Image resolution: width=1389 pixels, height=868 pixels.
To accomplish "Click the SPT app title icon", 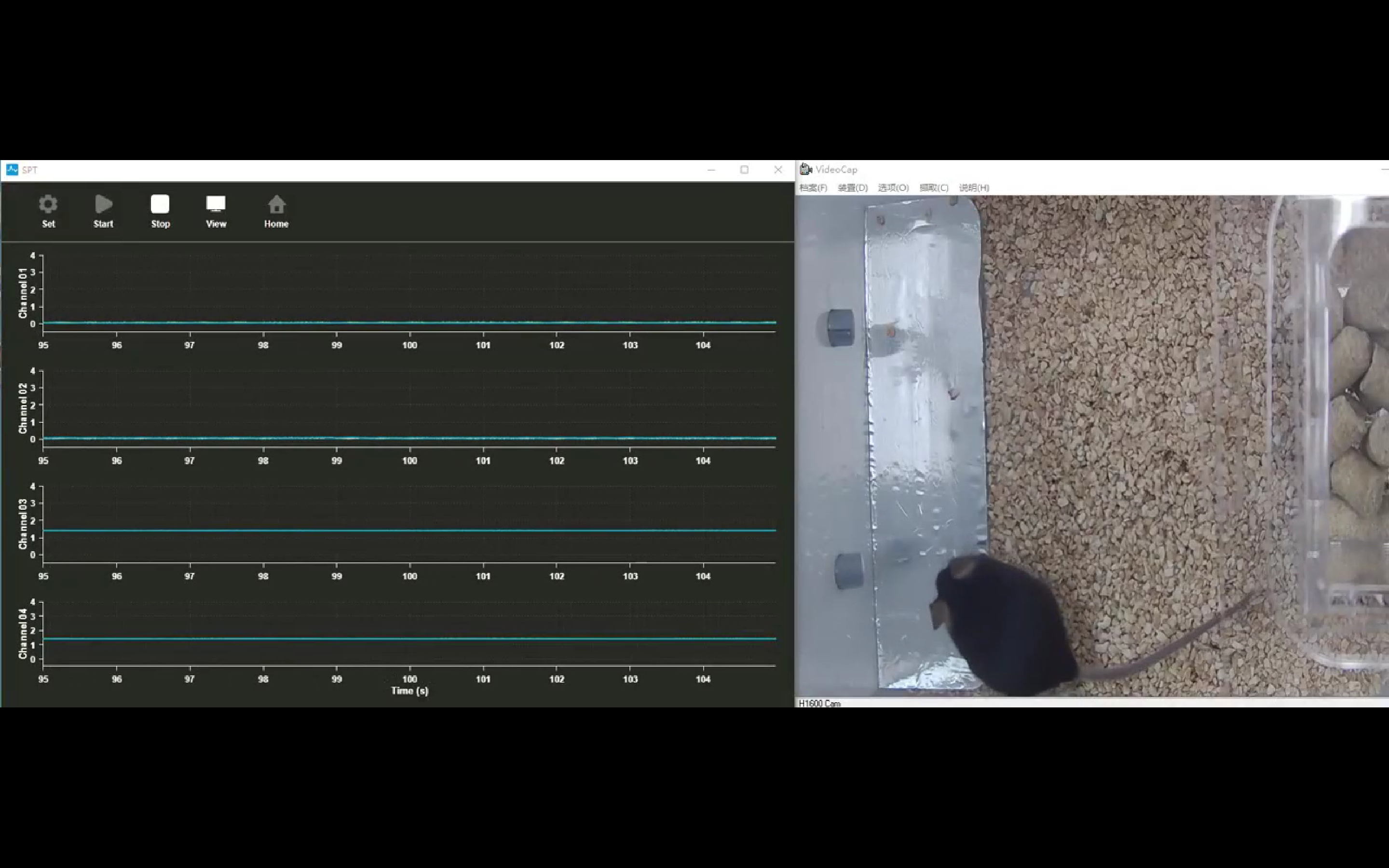I will 12,169.
